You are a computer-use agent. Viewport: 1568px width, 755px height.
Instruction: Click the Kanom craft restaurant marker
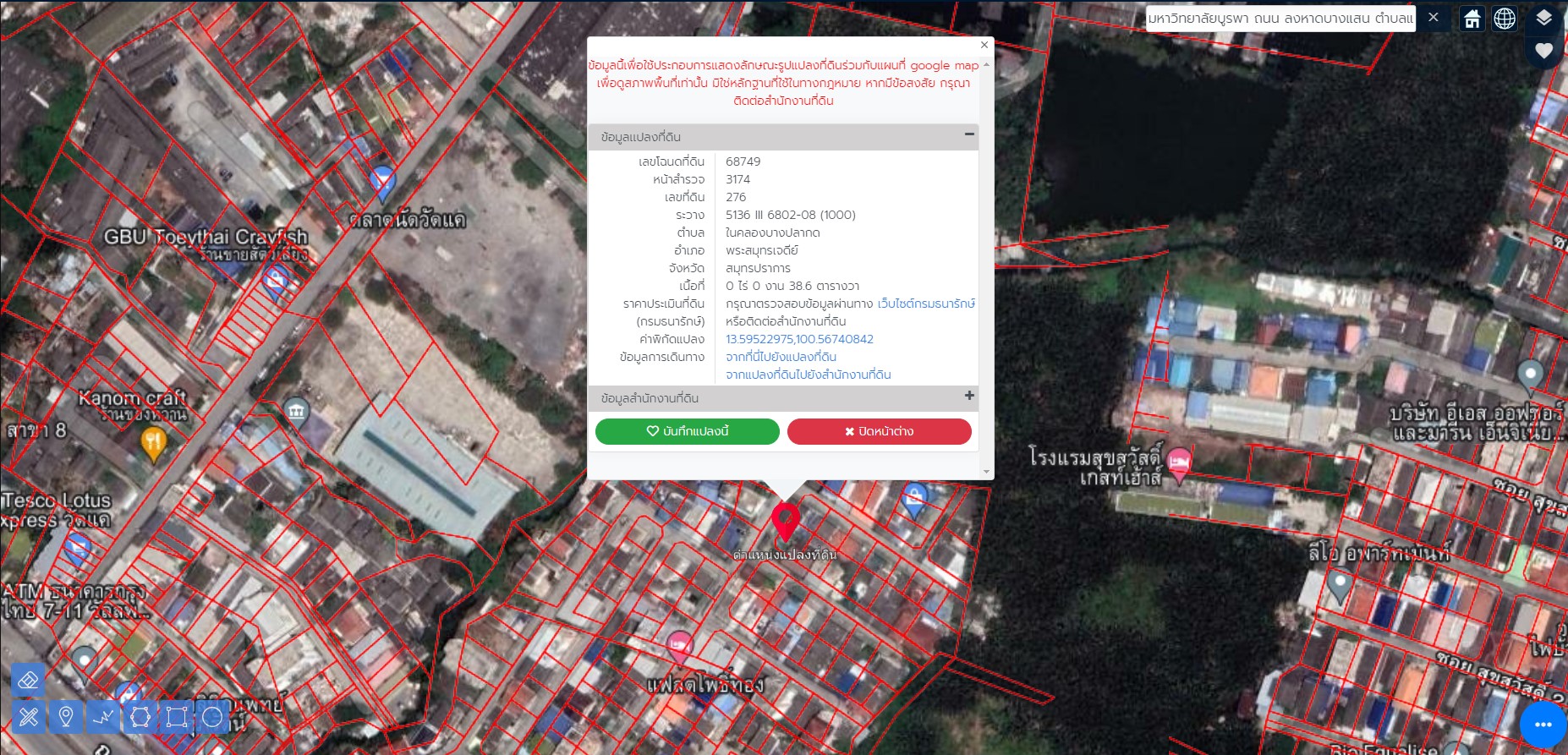(153, 443)
